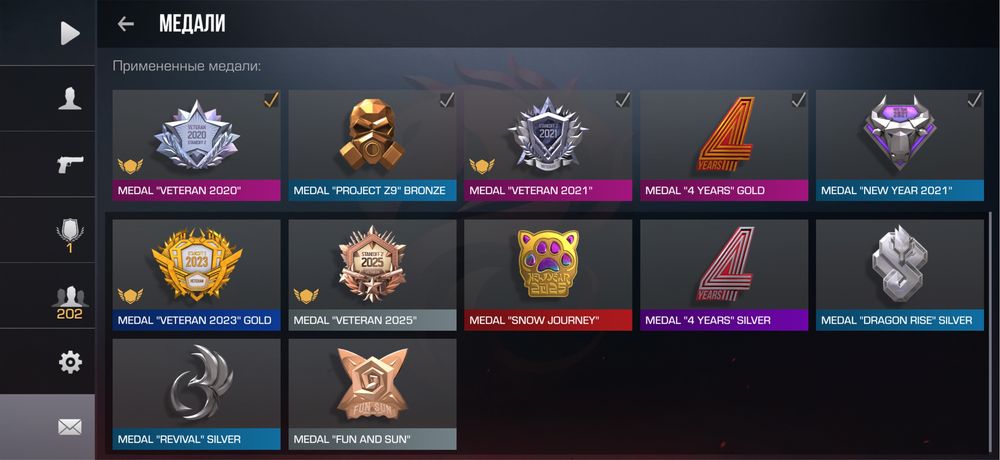This screenshot has width=1000, height=460.
Task: Select the Veteran 2025 medal card
Action: click(x=372, y=275)
